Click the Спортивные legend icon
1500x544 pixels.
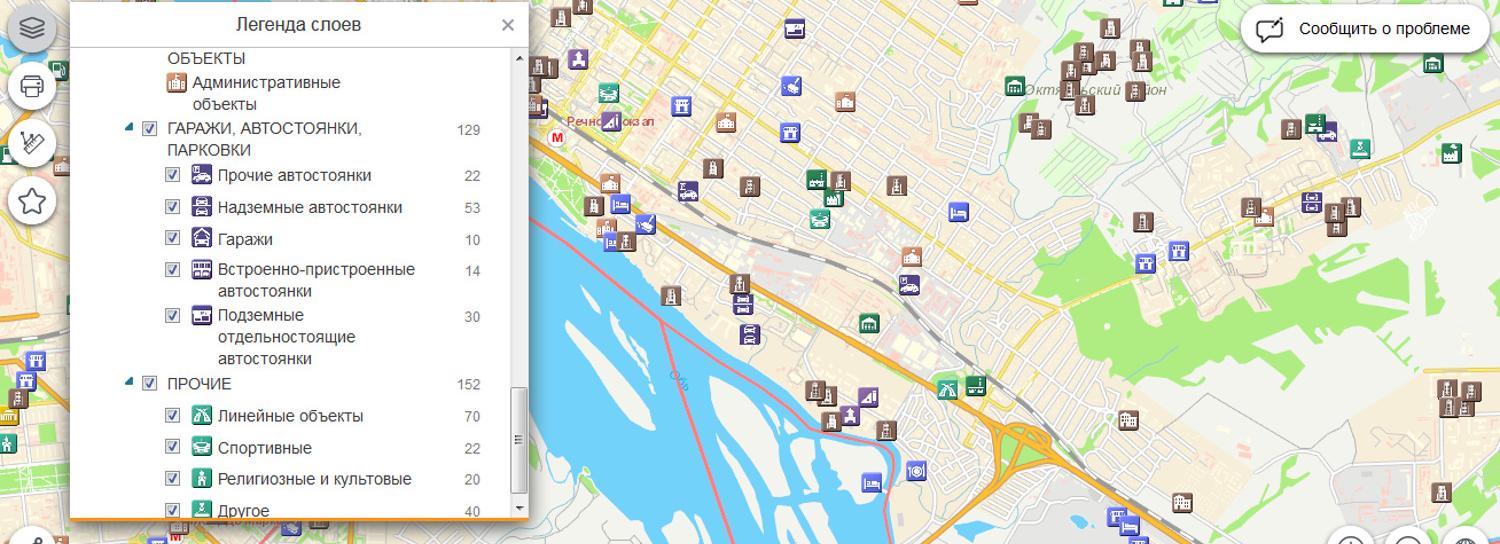[x=202, y=447]
